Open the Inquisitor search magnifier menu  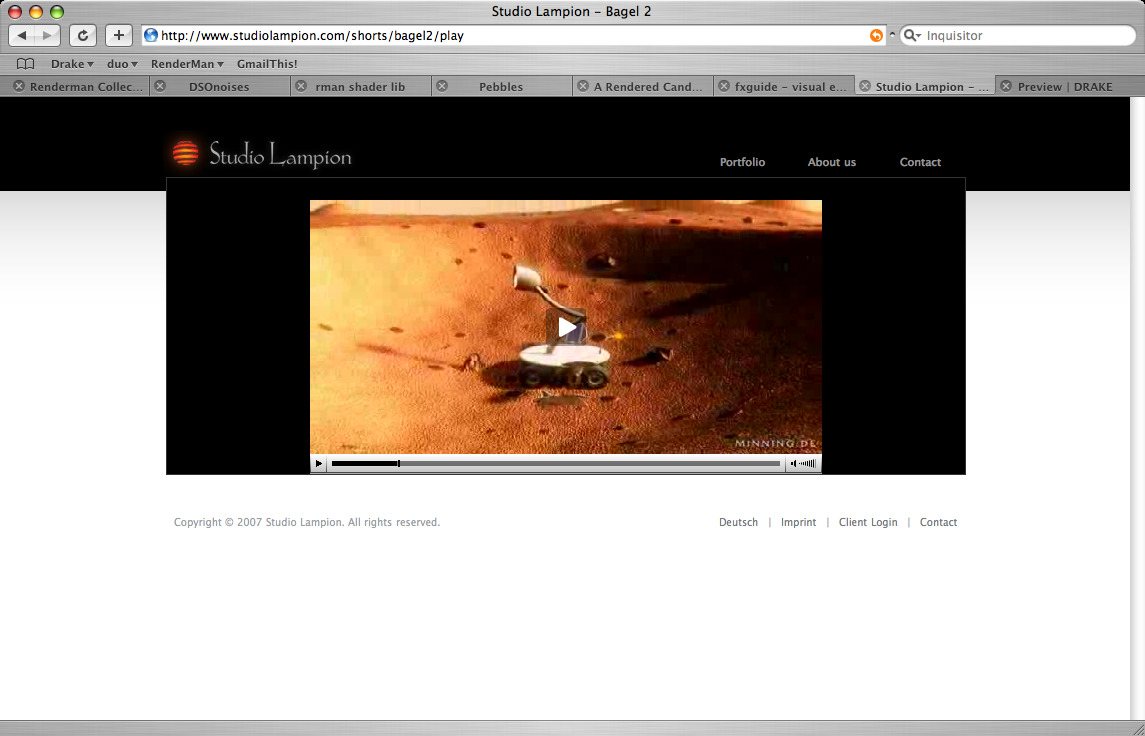pyautogui.click(x=912, y=35)
